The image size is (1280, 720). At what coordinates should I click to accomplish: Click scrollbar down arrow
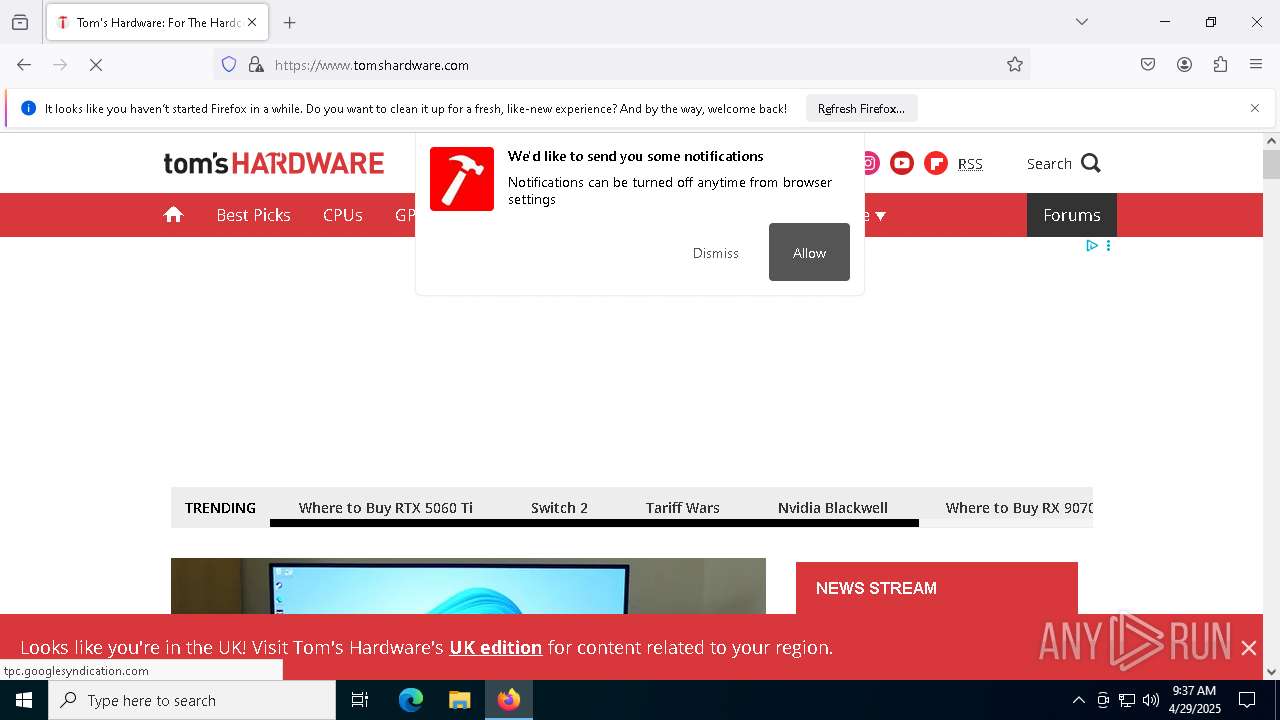[x=1271, y=672]
